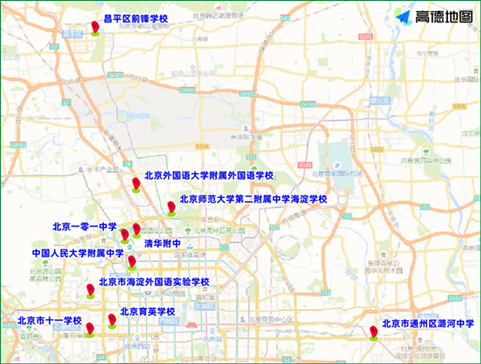Select the 北京市通州区潞河中学 pin
The width and height of the screenshot is (481, 364).
[x=374, y=334]
